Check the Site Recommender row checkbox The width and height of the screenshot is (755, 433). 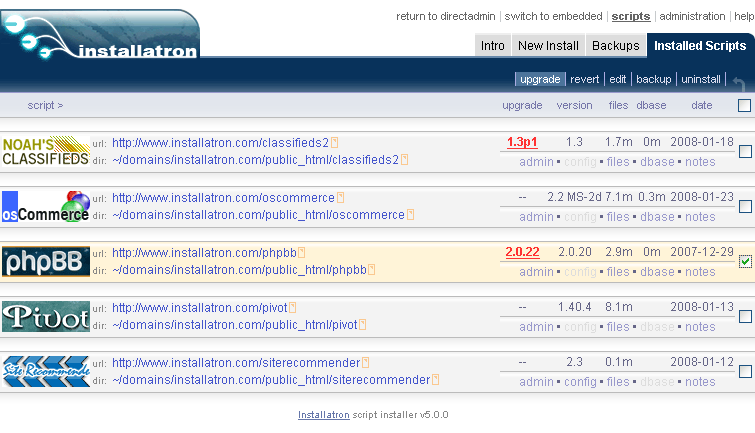745,371
